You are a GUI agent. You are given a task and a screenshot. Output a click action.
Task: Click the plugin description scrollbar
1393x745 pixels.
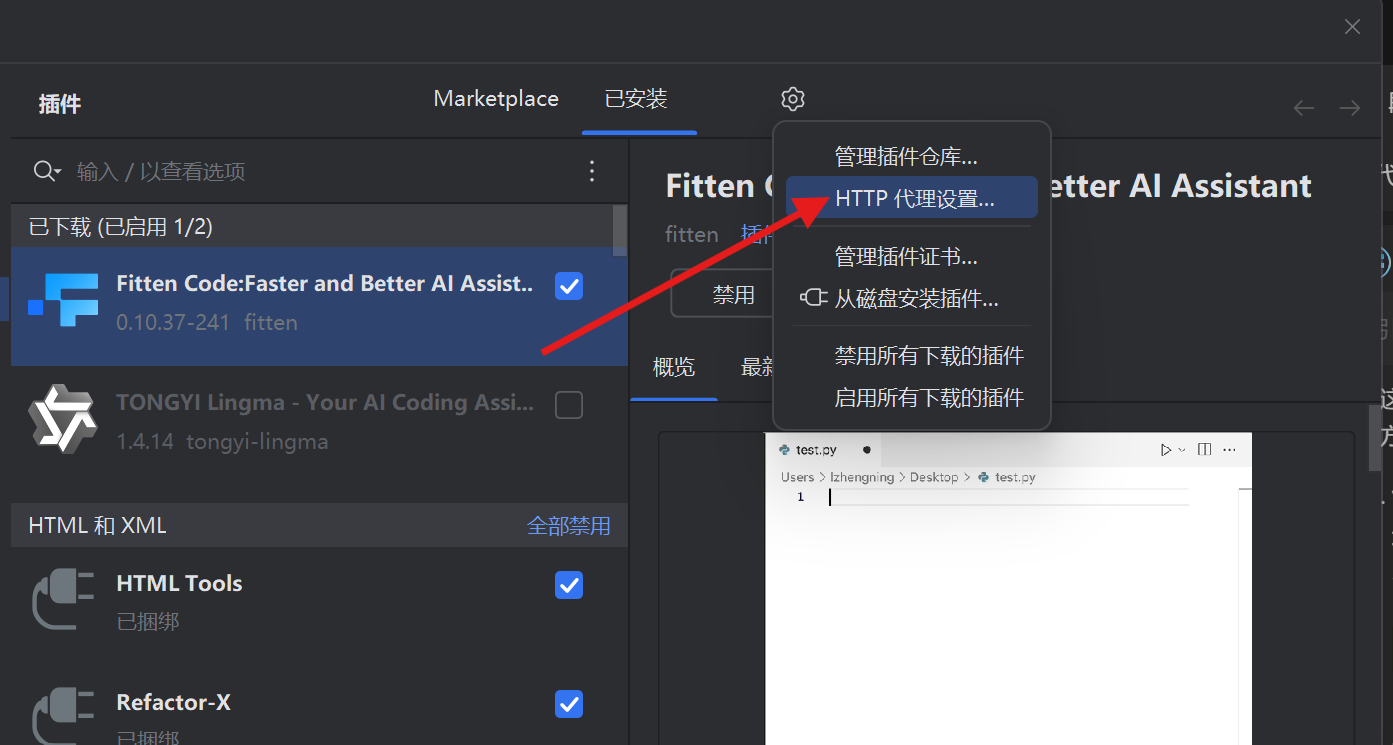click(1376, 437)
